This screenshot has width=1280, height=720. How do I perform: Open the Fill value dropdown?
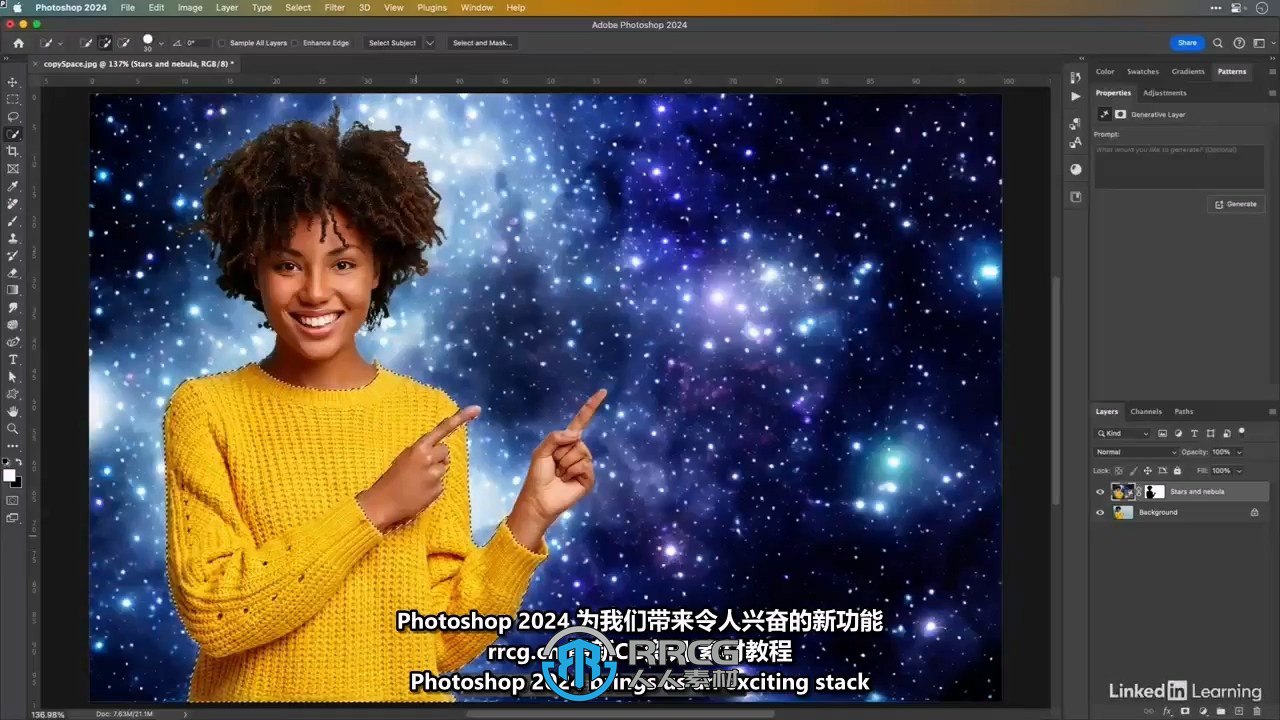pyautogui.click(x=1240, y=470)
